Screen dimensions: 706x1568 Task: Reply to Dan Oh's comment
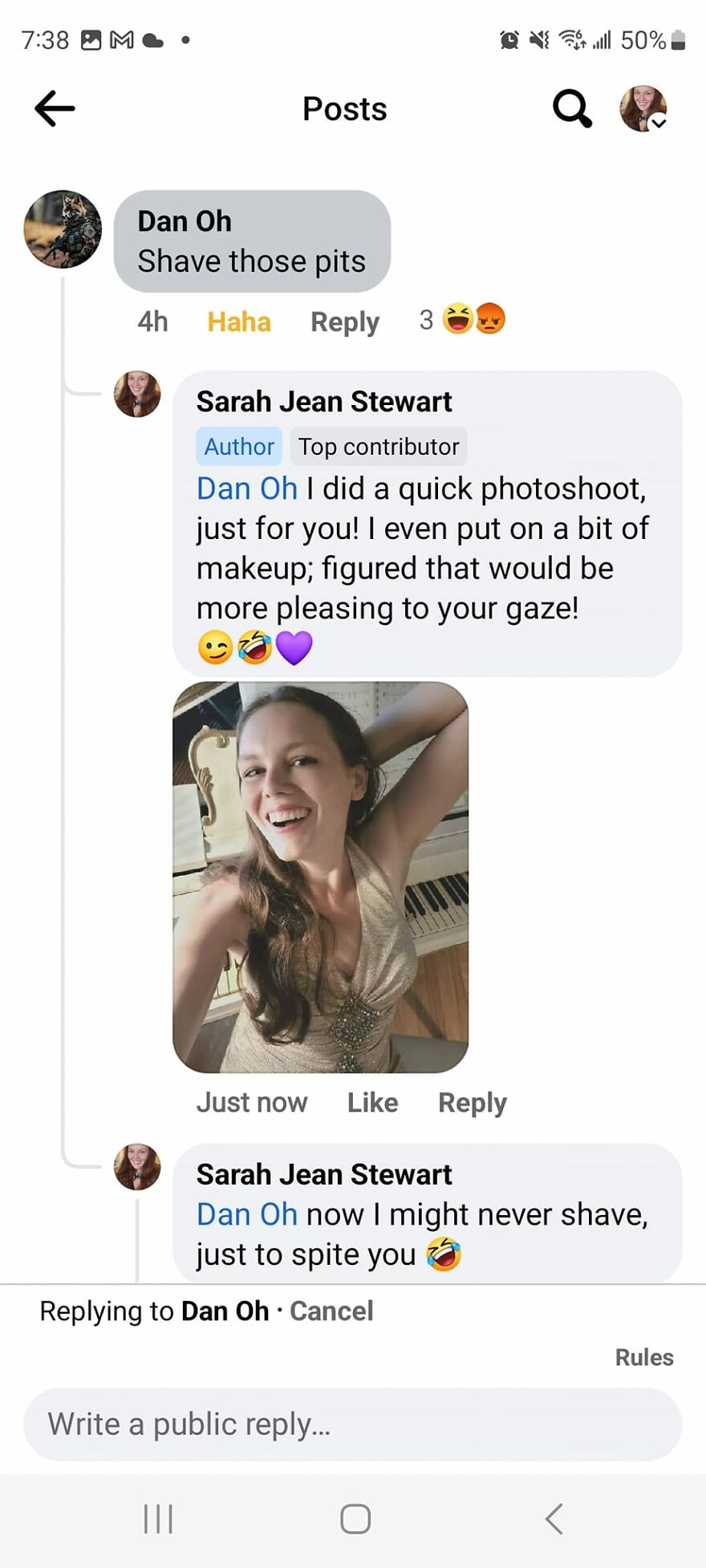(x=344, y=321)
